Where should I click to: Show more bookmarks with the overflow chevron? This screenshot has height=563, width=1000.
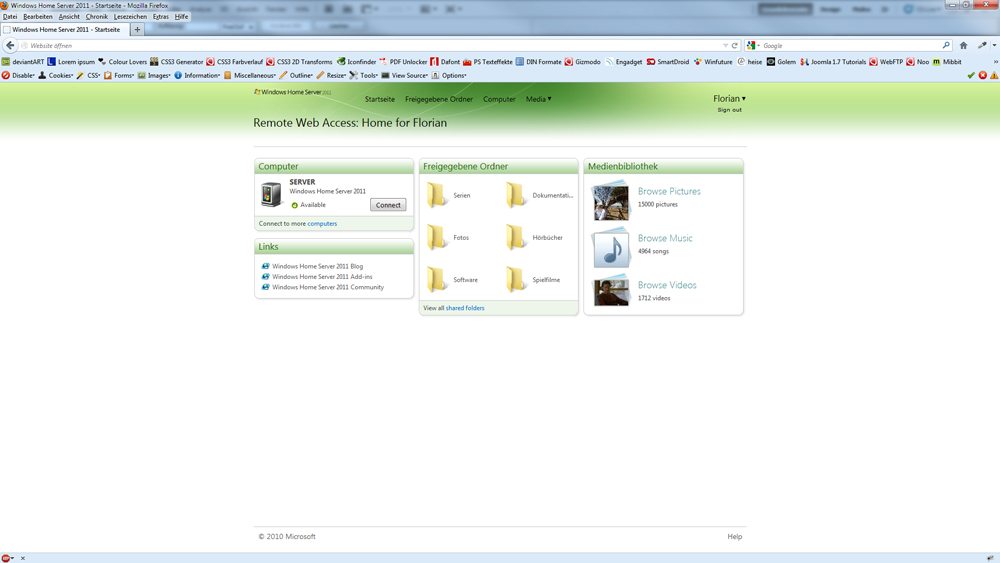[x=996, y=62]
